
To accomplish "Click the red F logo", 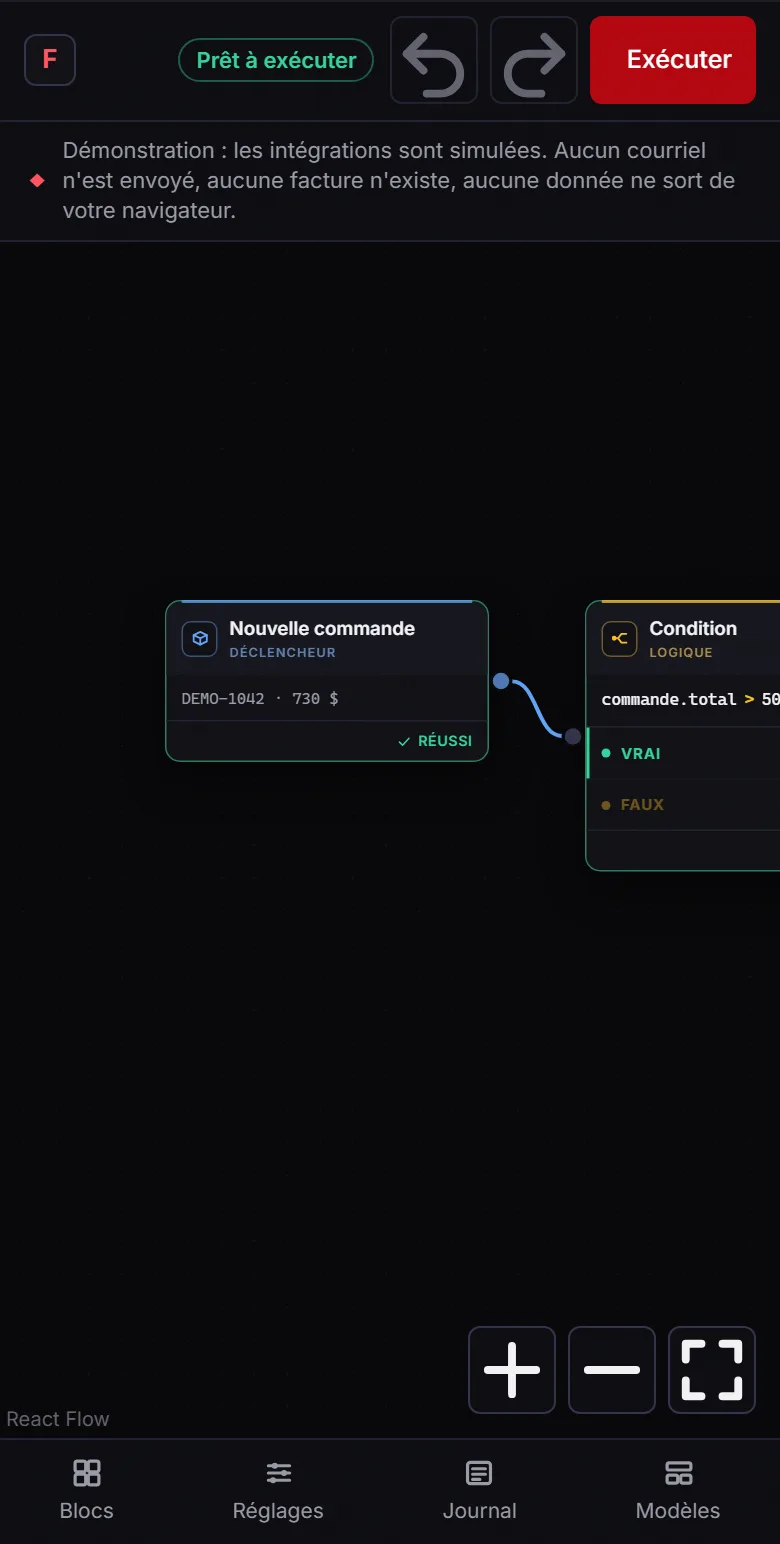I will pyautogui.click(x=50, y=60).
